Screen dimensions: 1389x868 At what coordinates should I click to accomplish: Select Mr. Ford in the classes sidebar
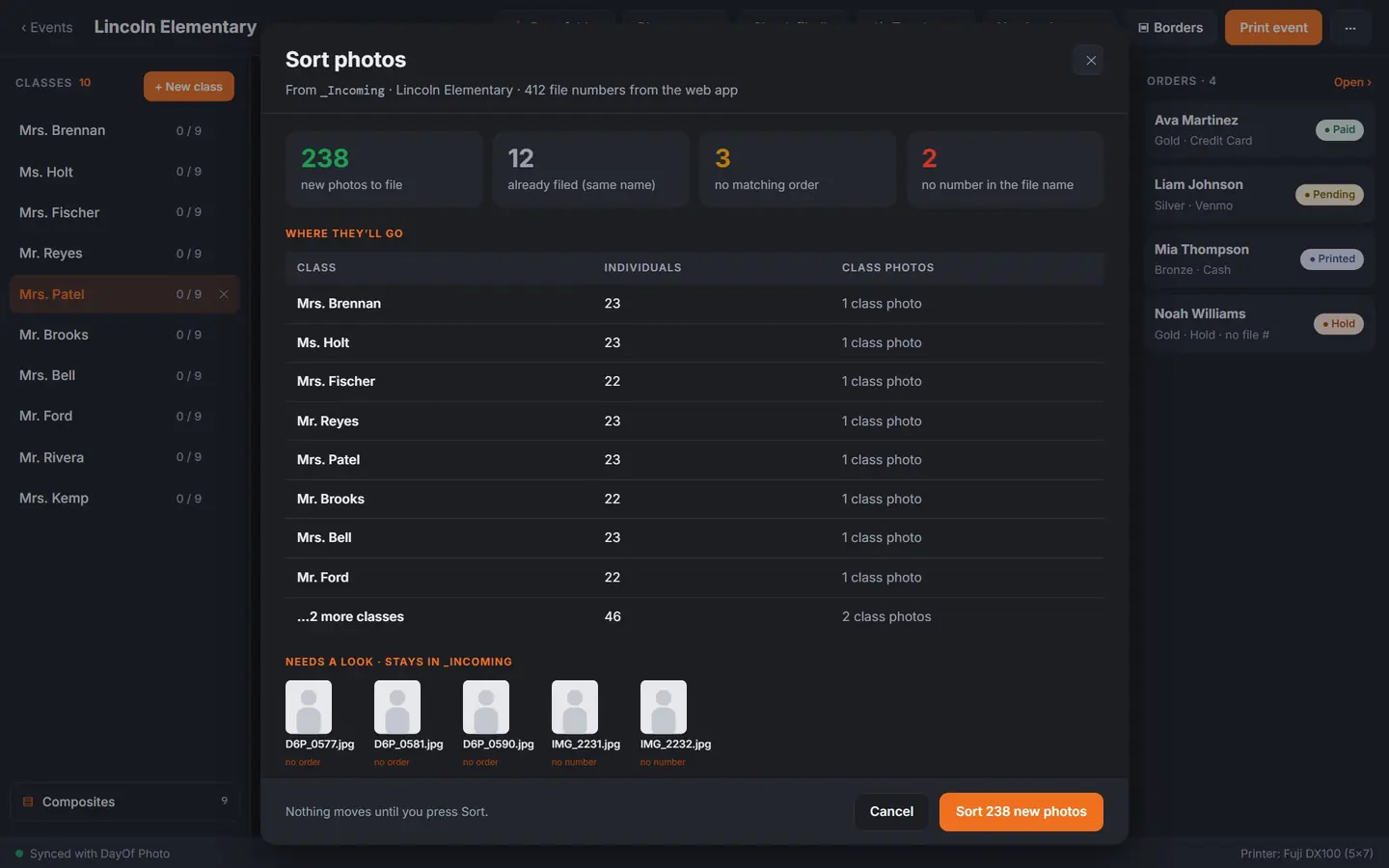pos(124,416)
